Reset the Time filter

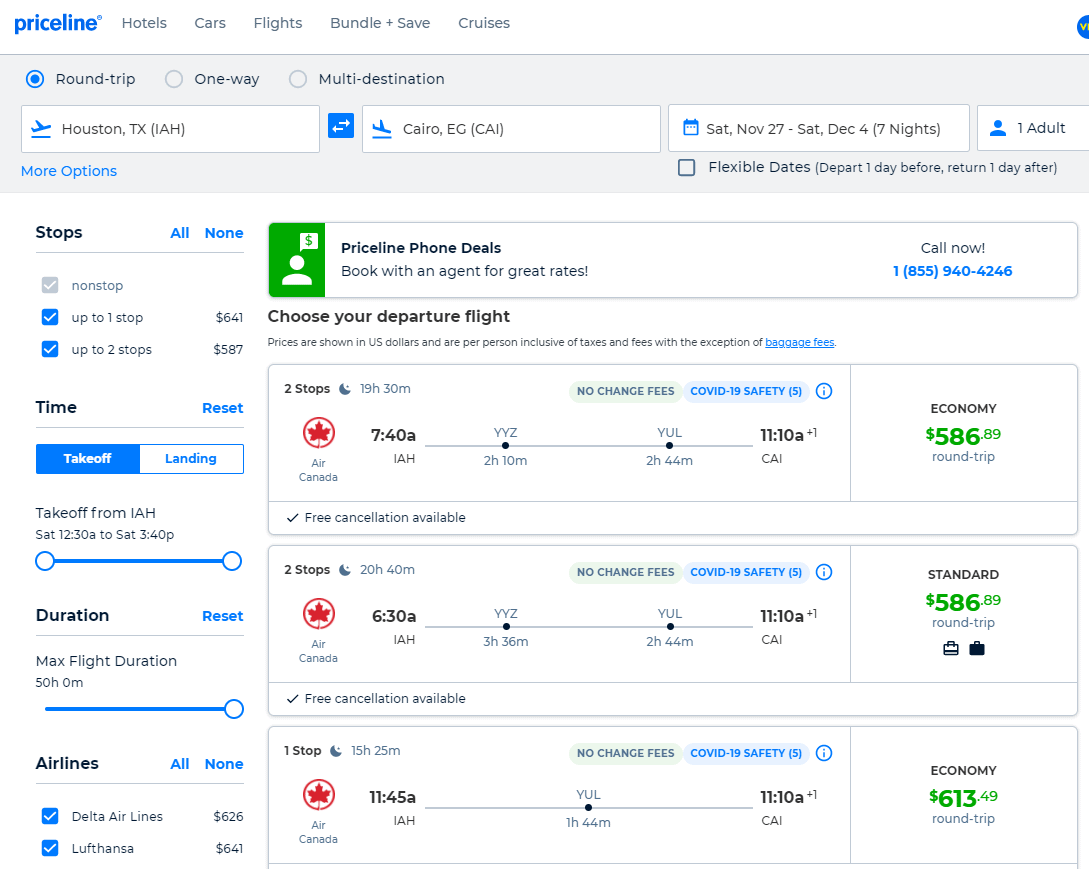point(222,408)
